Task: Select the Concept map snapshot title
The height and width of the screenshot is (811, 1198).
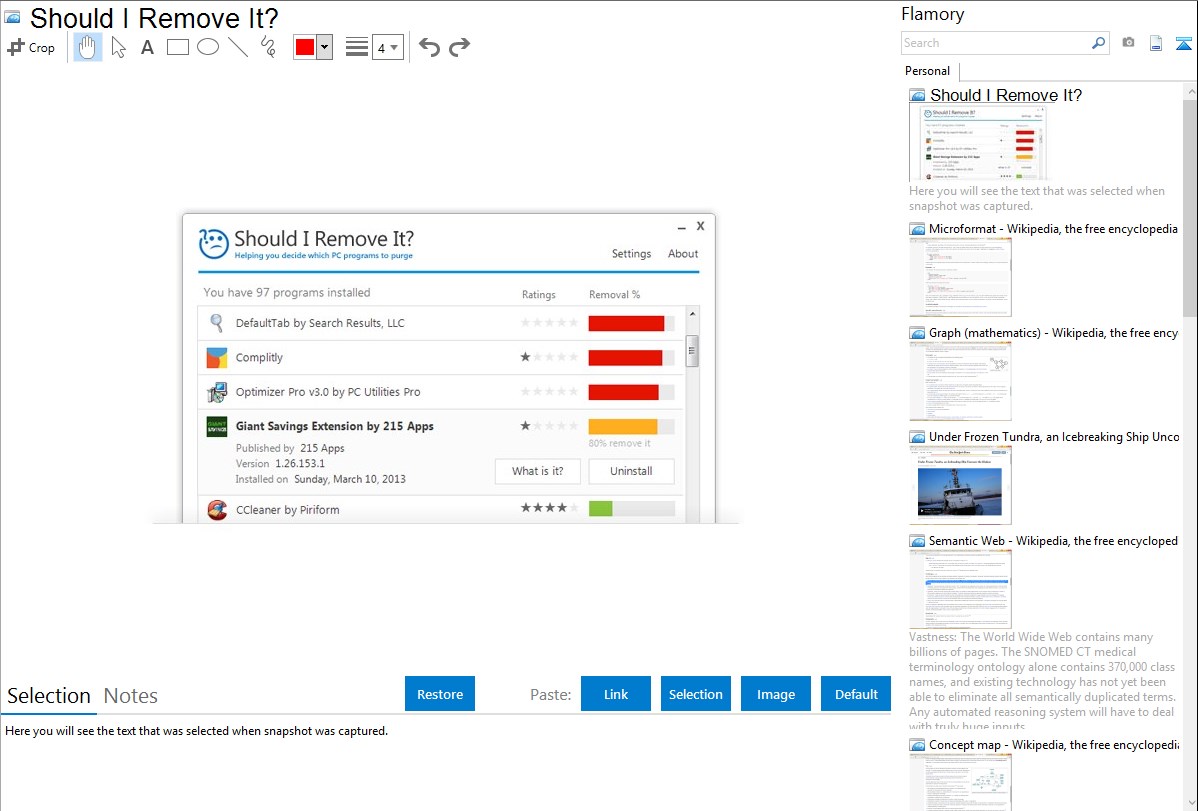Action: coord(1053,744)
